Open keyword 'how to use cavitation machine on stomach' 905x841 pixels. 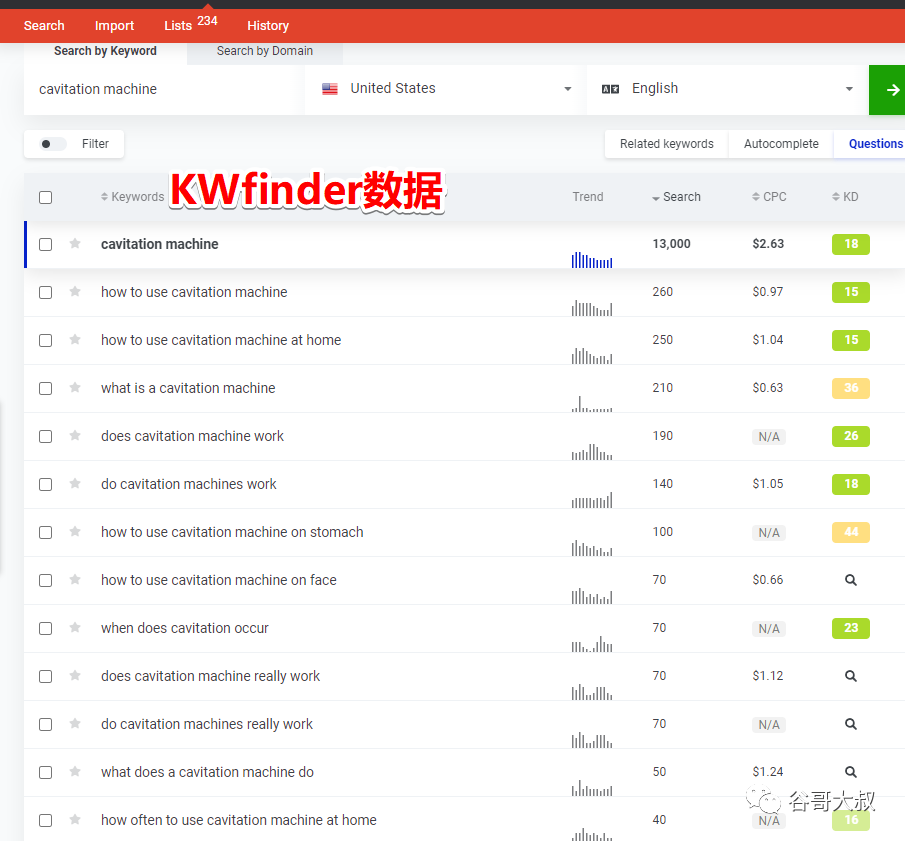[232, 532]
